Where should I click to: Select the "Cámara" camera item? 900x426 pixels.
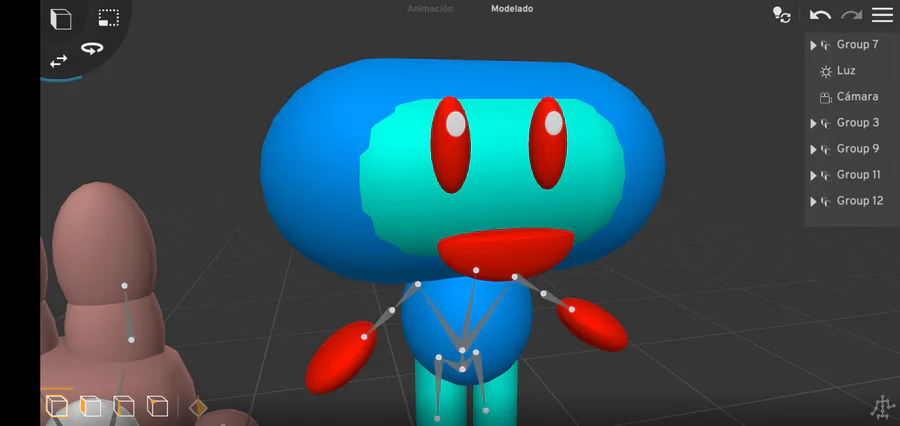(858, 96)
